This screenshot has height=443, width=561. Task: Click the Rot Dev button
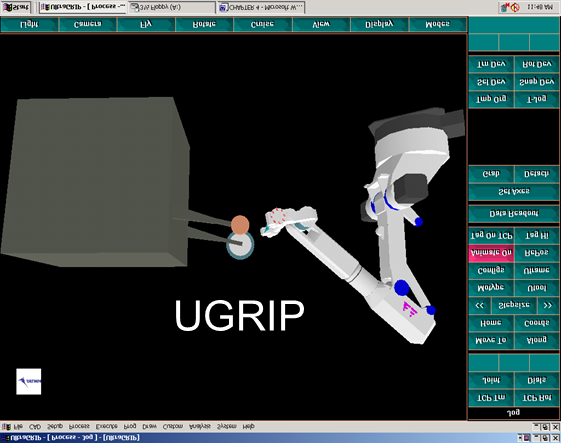click(x=537, y=64)
